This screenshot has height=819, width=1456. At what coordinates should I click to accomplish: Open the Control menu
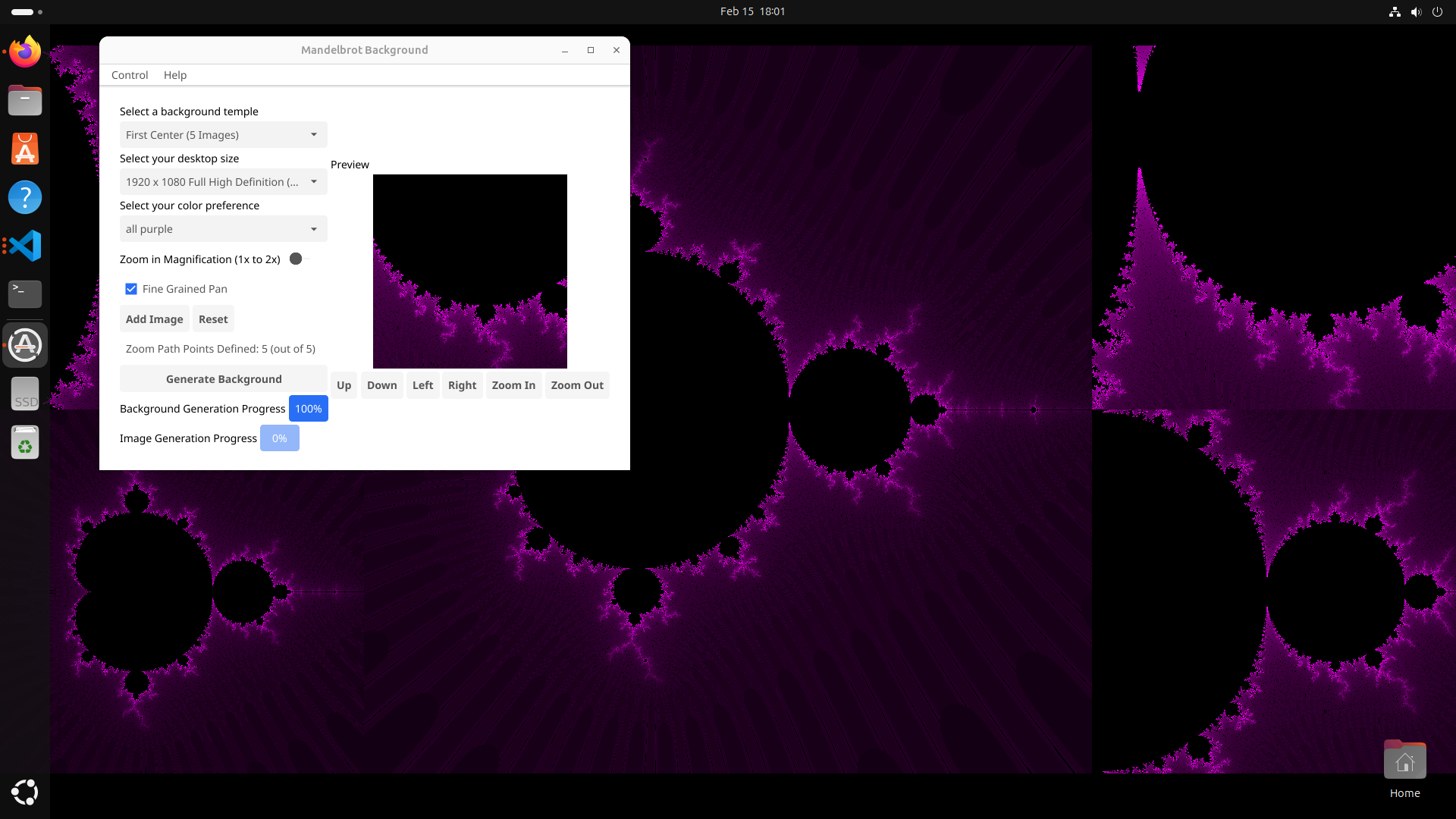130,75
